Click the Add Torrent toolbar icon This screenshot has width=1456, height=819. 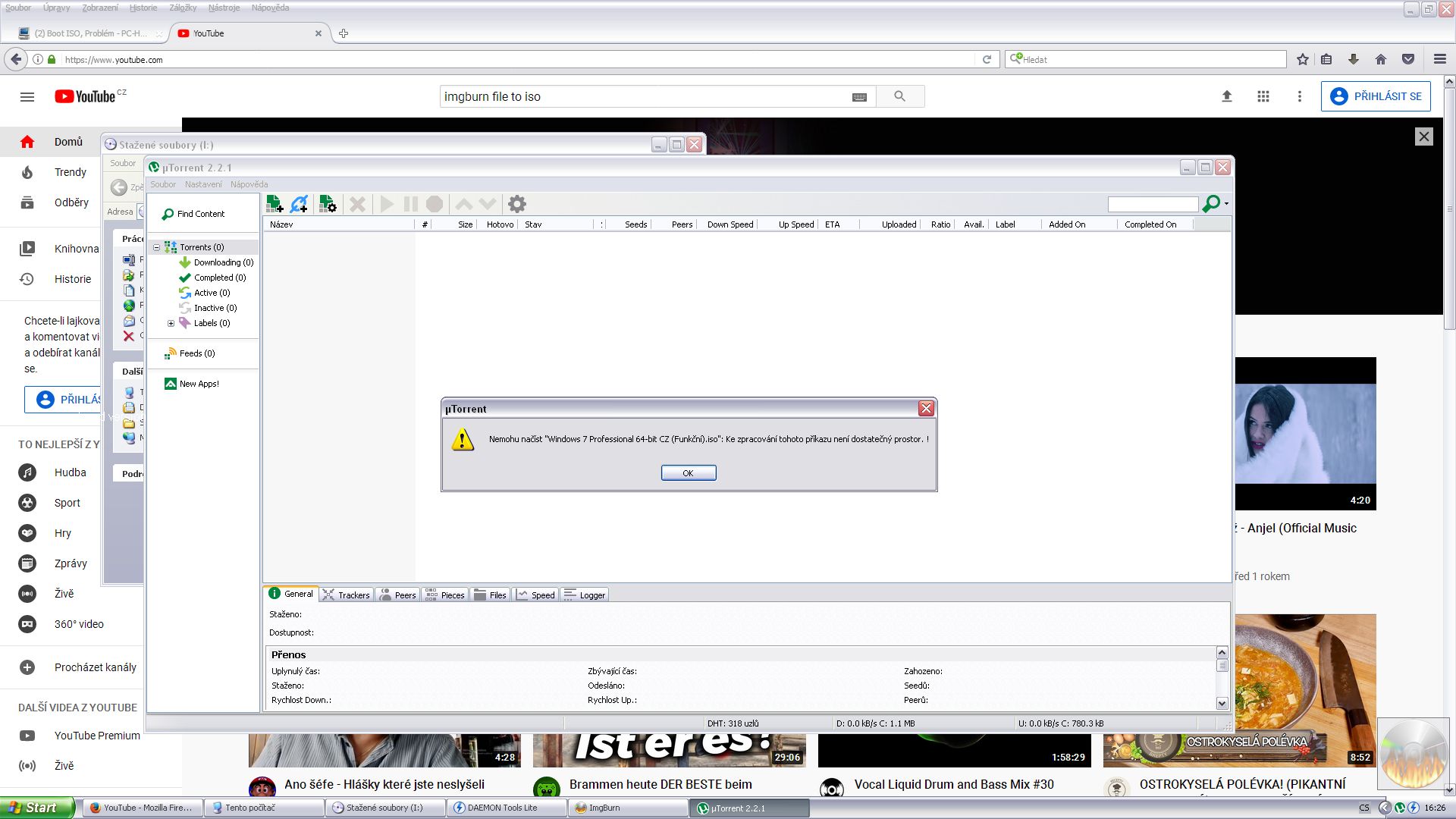click(275, 204)
